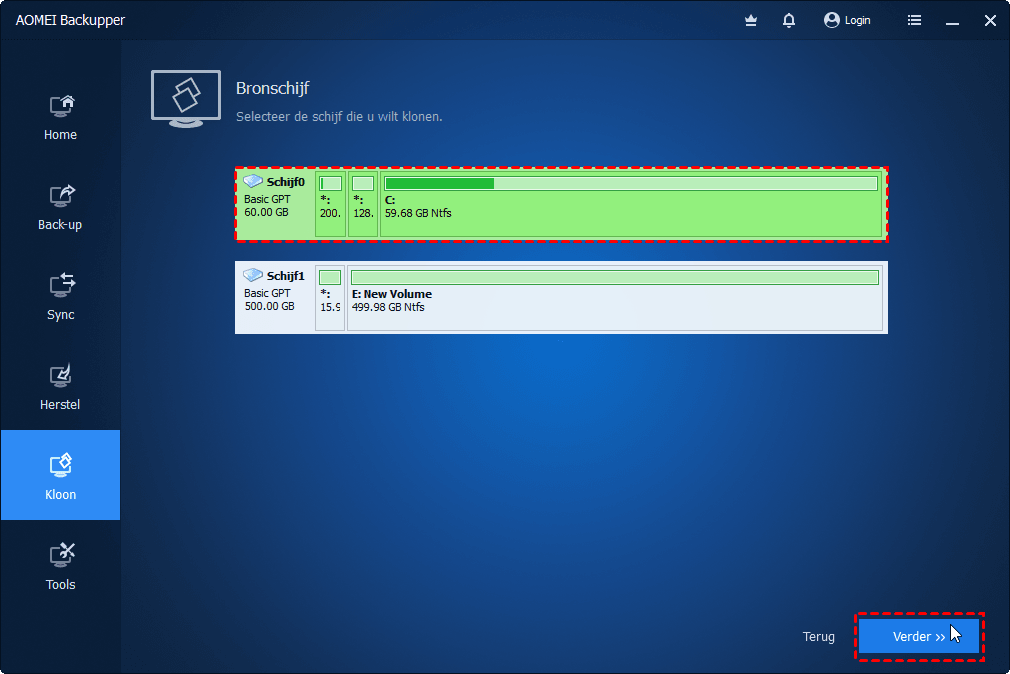The image size is (1010, 674).
Task: Close the AOMEI Backupper window
Action: [990, 21]
